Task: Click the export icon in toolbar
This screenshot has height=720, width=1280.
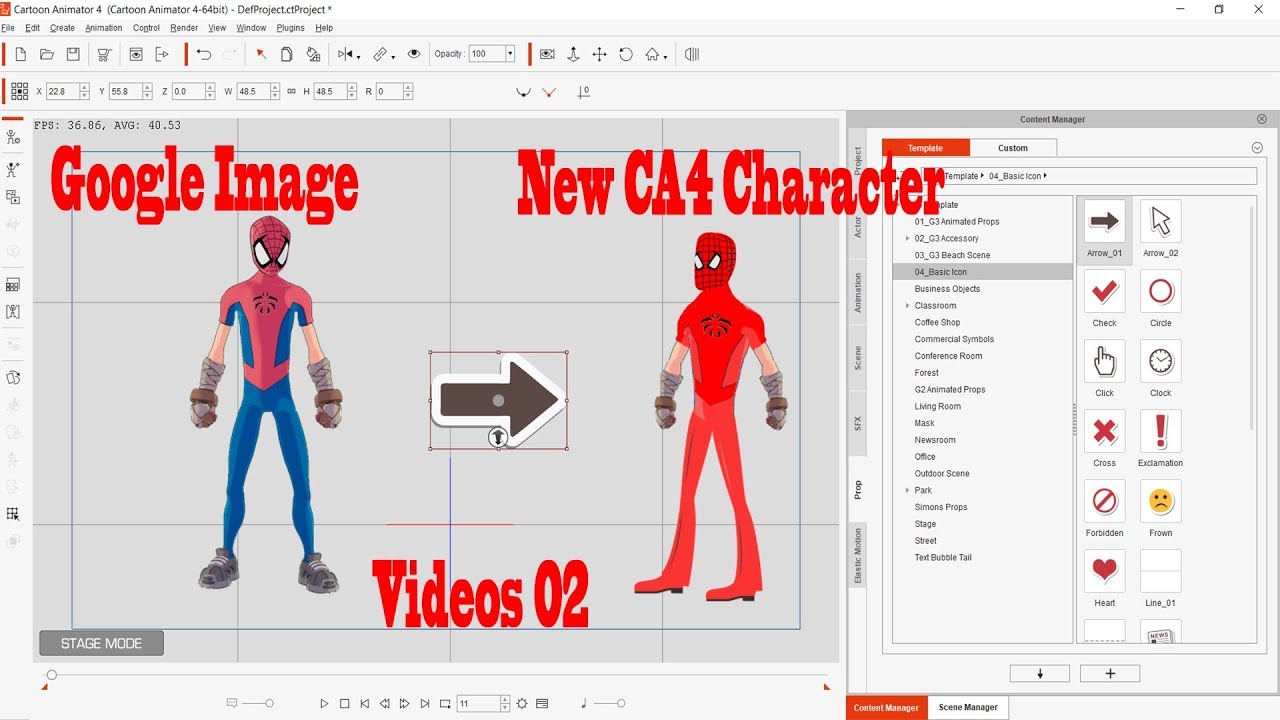Action: 162,54
